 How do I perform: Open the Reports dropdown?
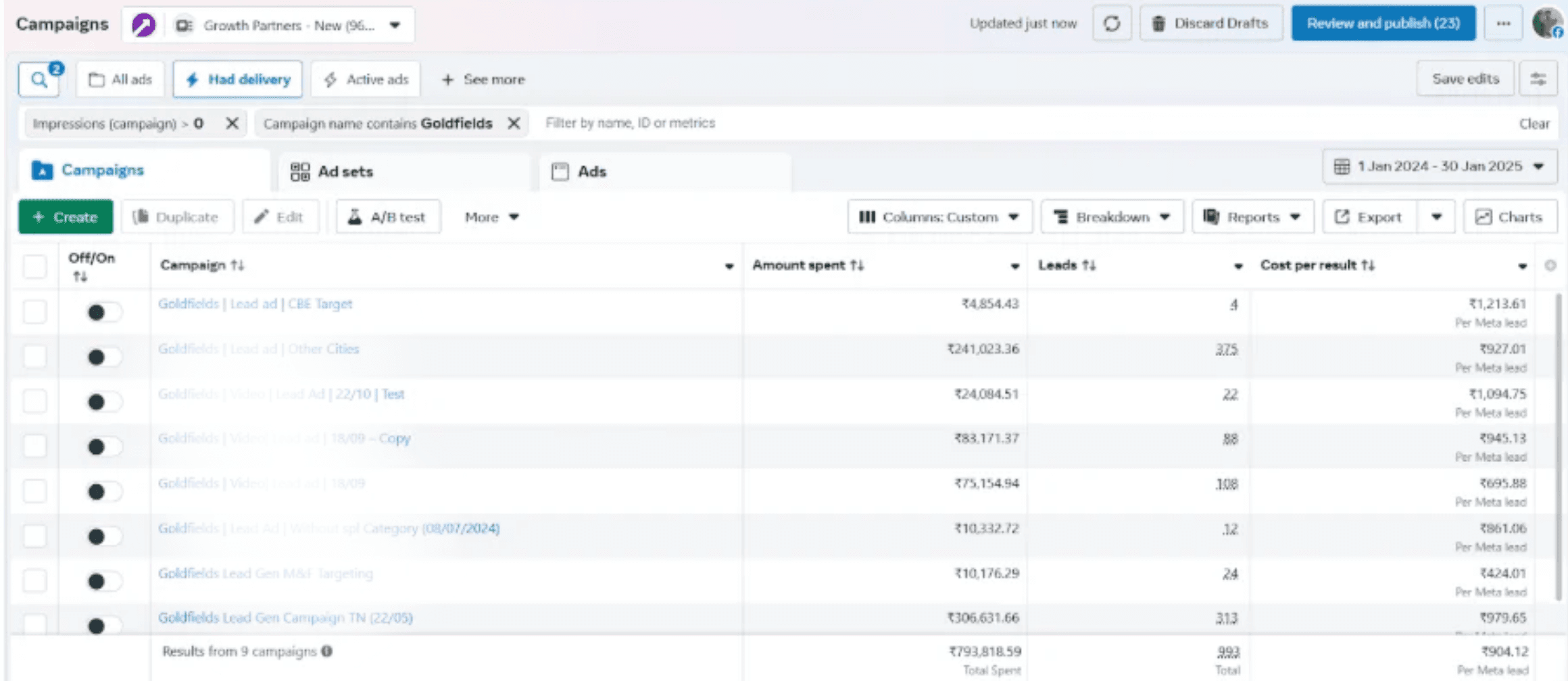pyautogui.click(x=1253, y=217)
